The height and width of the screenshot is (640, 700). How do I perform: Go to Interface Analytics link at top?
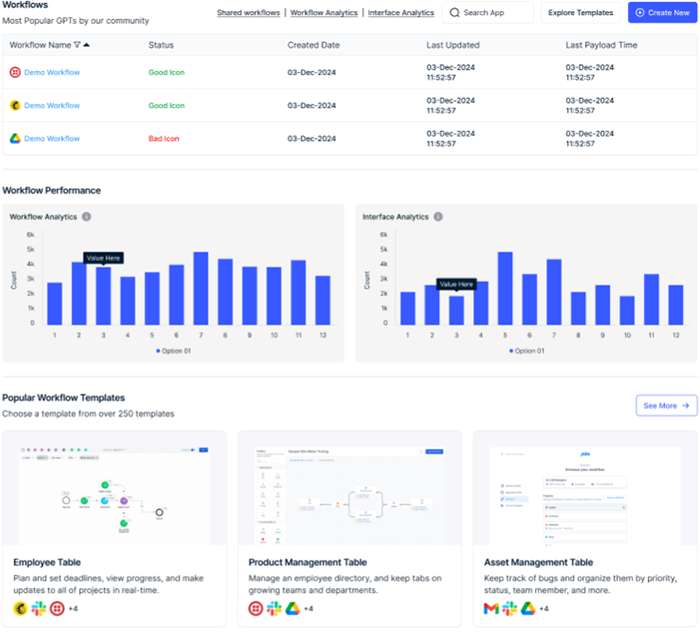point(400,13)
